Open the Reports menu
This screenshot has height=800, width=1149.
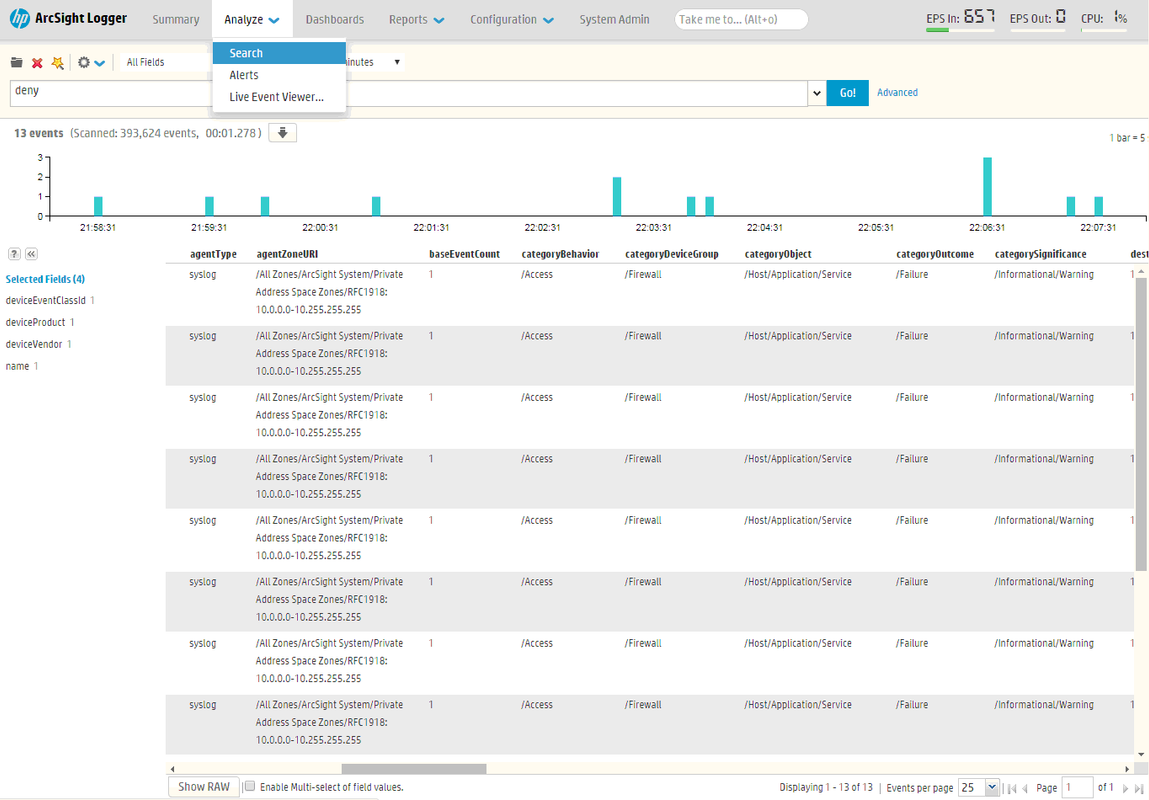pos(416,20)
